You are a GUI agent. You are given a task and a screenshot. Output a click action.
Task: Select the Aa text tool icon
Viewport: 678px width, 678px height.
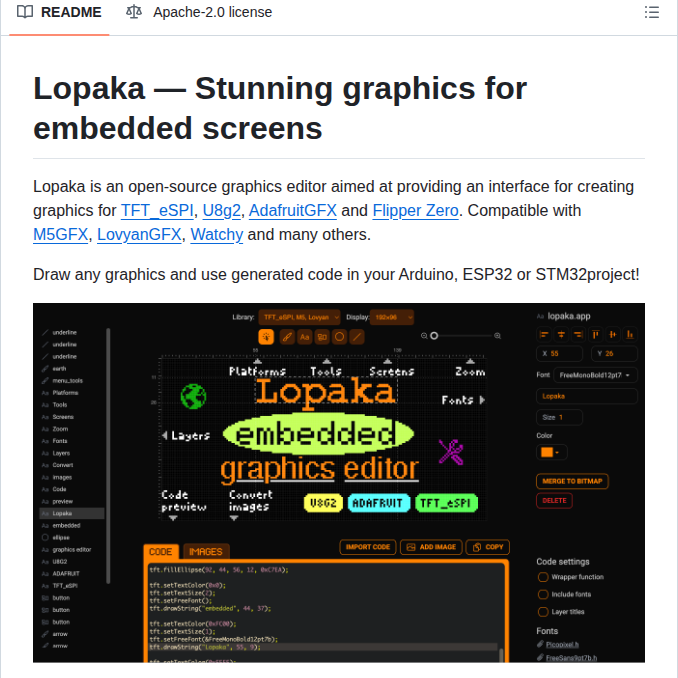(x=304, y=337)
